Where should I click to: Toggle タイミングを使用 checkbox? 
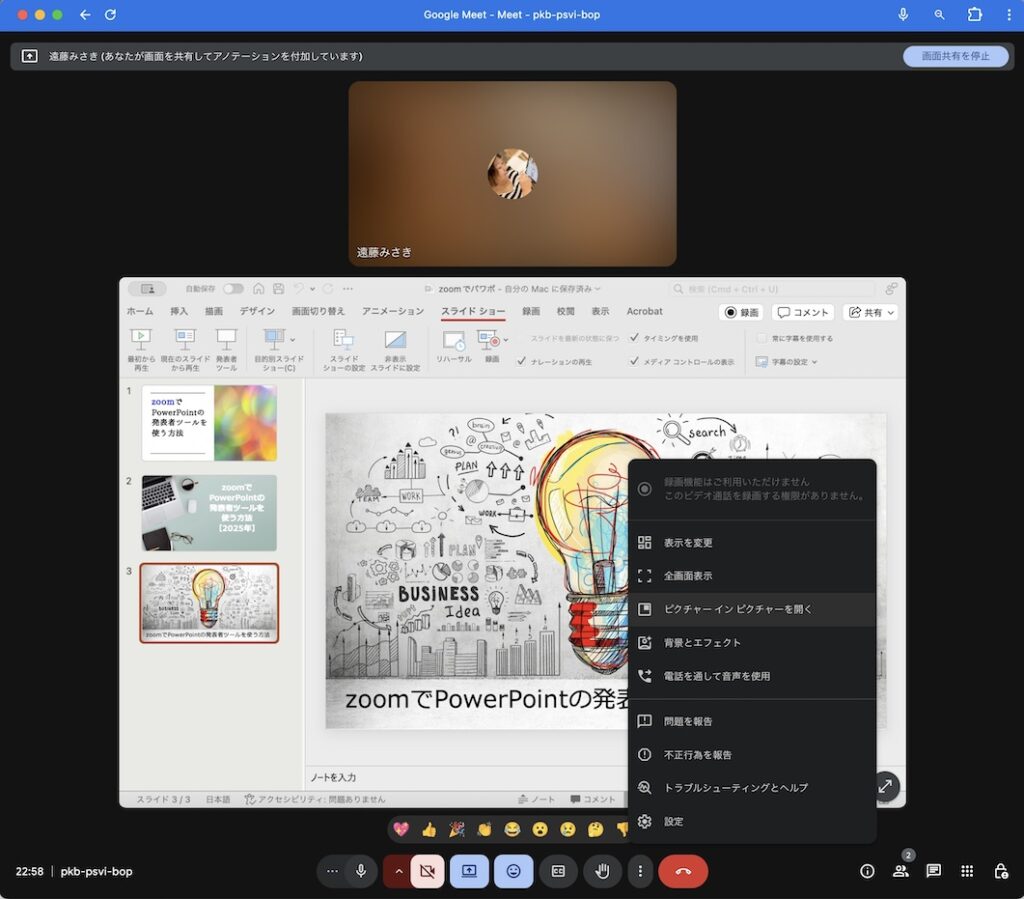point(633,338)
